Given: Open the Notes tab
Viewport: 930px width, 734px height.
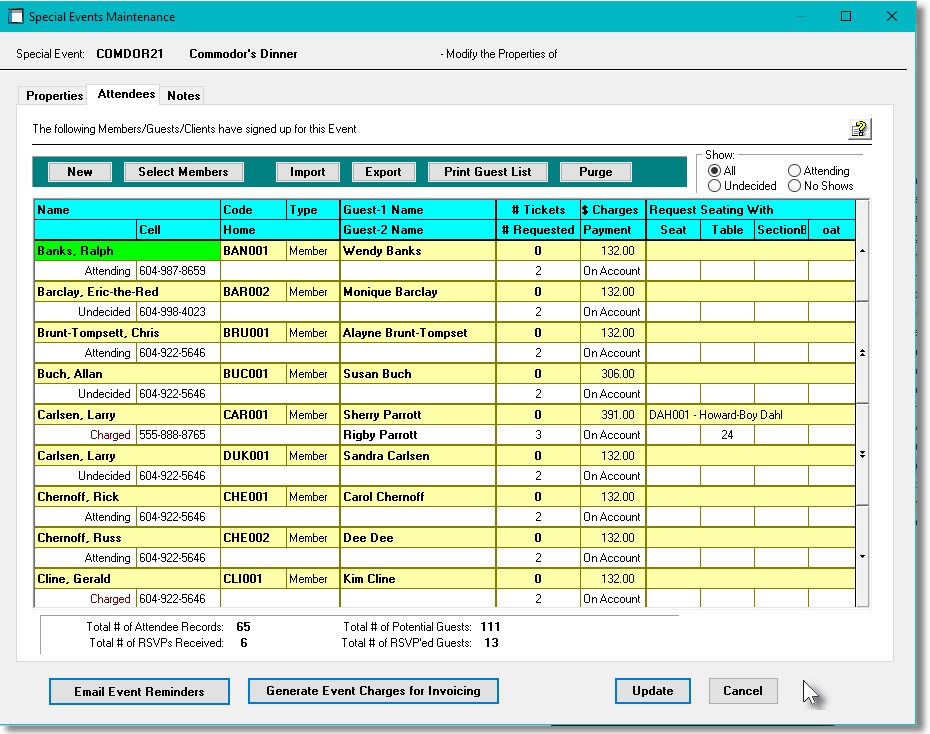Looking at the screenshot, I should (183, 95).
